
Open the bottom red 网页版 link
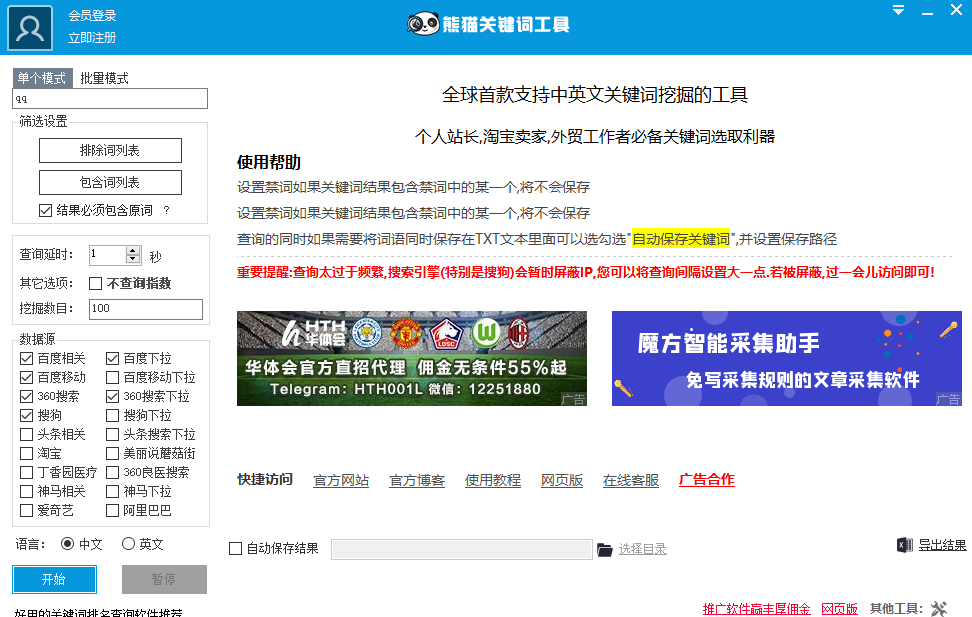point(839,609)
